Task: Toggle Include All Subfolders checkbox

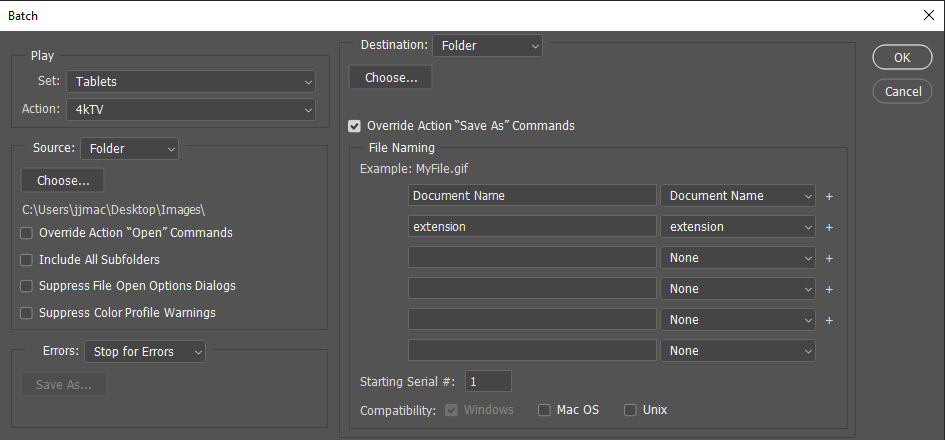Action: (26, 260)
